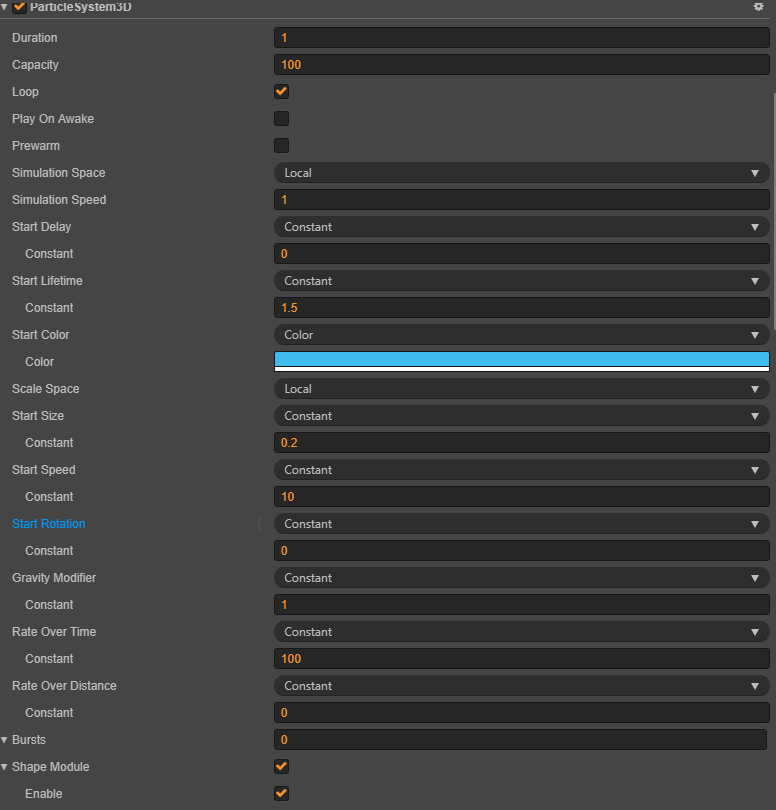Open the Gravity Modifier mode dropdown
The width and height of the screenshot is (776, 810).
[x=521, y=578]
